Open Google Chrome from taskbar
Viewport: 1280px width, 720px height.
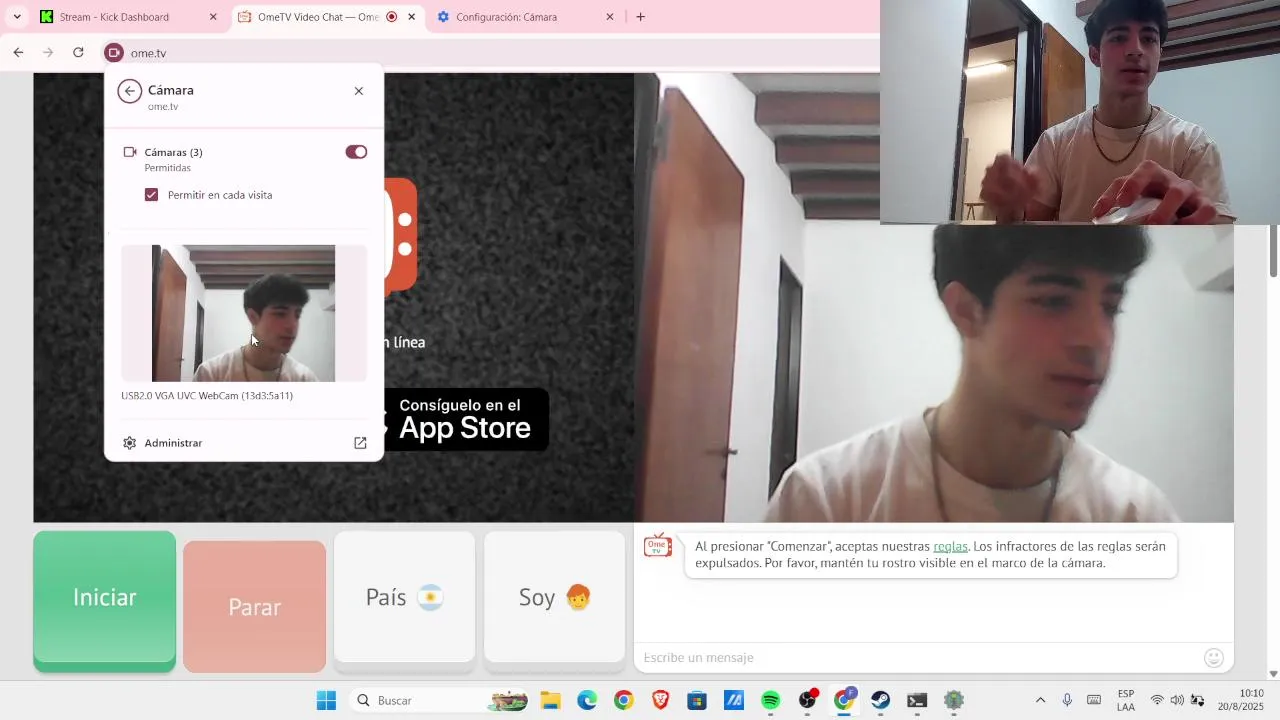624,701
